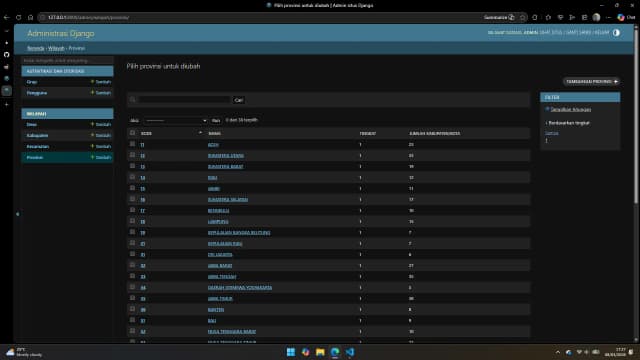The image size is (640, 360).
Task: Collapse the sidebar with toggle arrow
Action: click(x=18, y=213)
